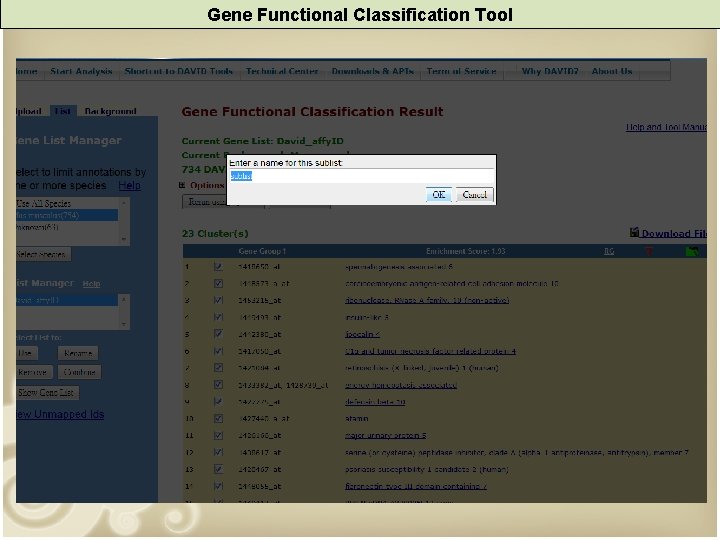The width and height of the screenshot is (720, 540).
Task: Open the lipocalin gene link
Action: pos(362,334)
